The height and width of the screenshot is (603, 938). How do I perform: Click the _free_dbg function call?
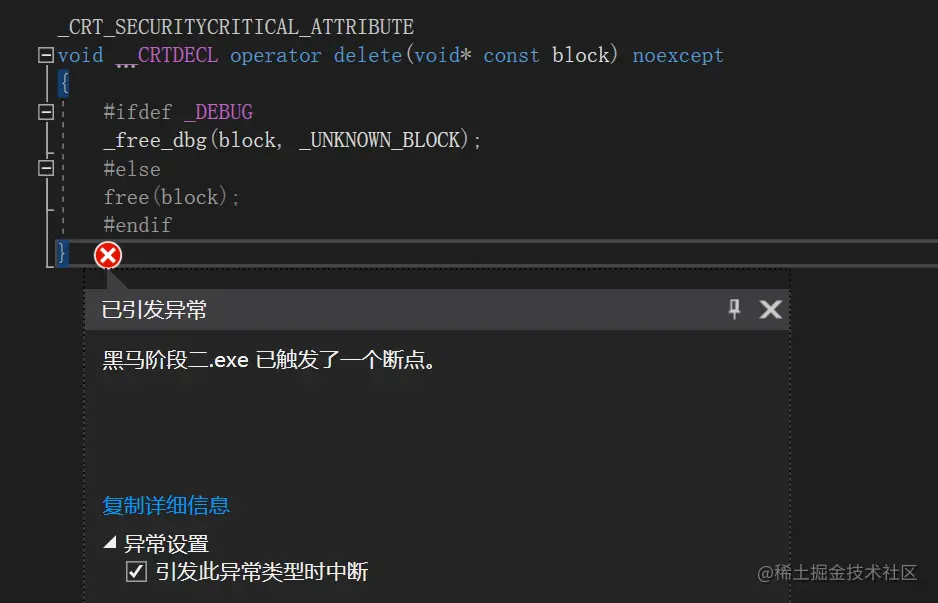click(x=155, y=141)
